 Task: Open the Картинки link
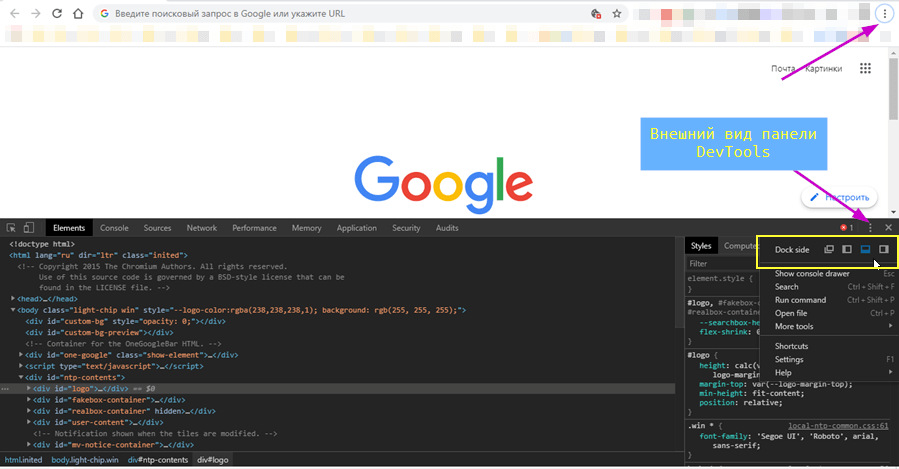[x=823, y=68]
